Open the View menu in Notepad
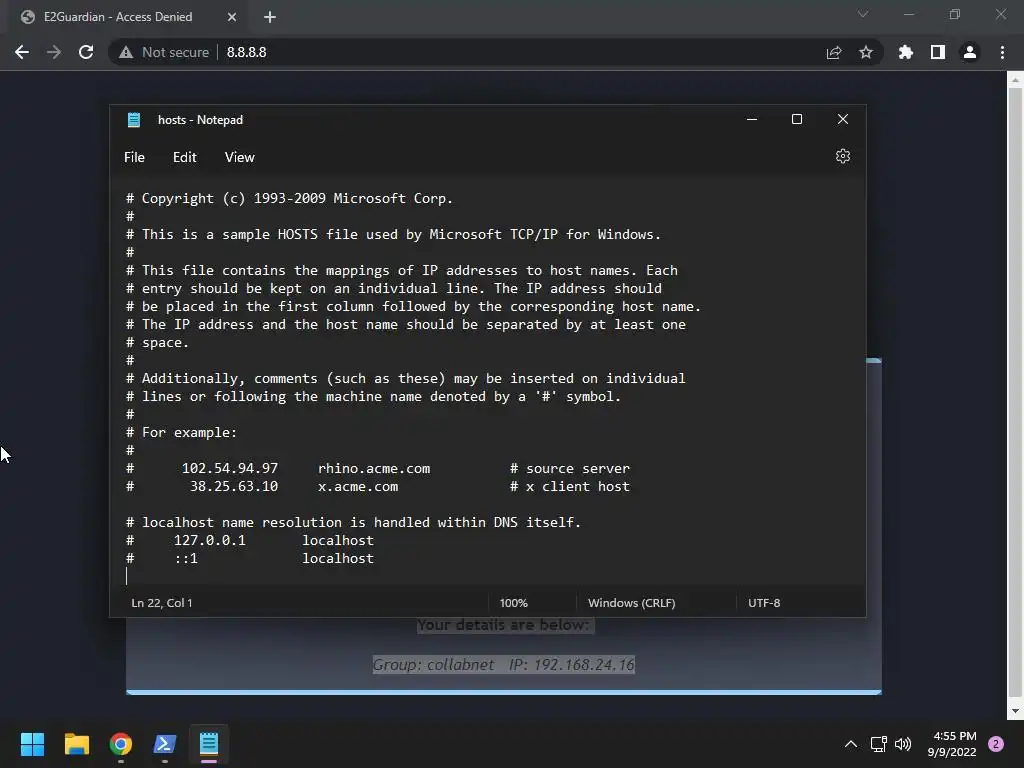Image resolution: width=1024 pixels, height=768 pixels. point(240,157)
